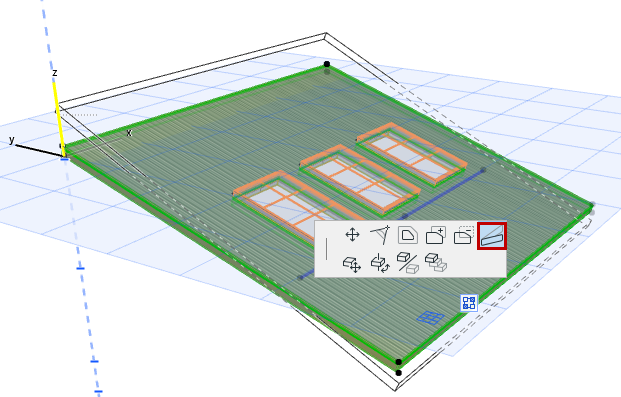The image size is (621, 397).
Task: Click the blue group nodes icon on roof
Action: (469, 303)
